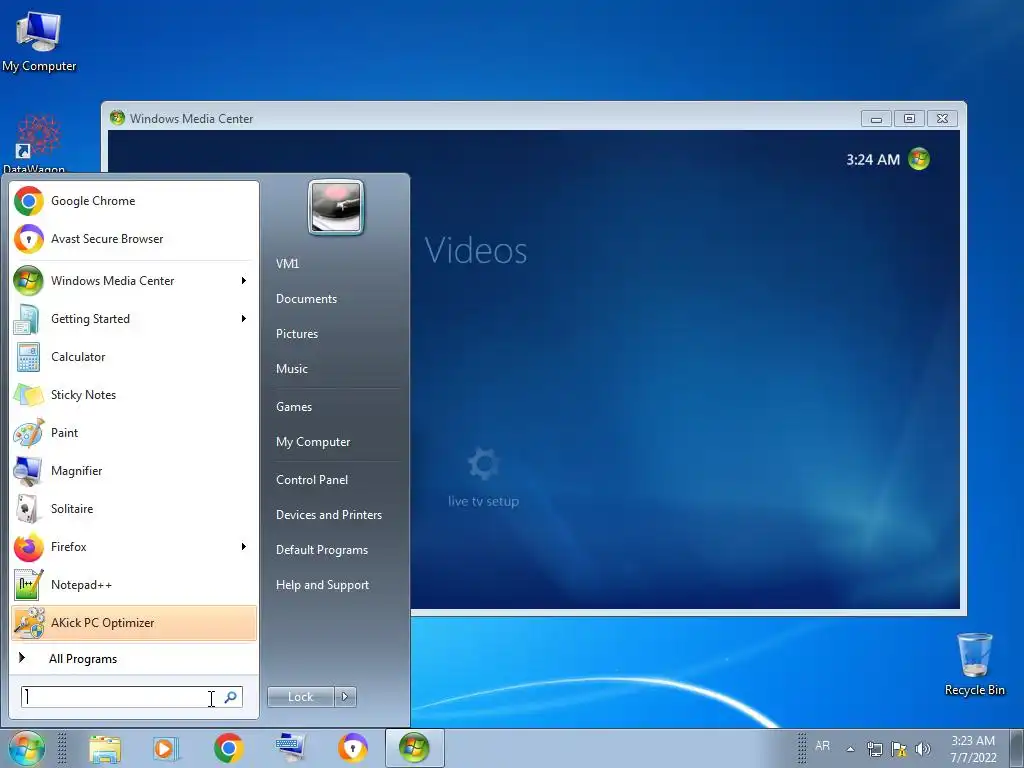
Task: Launch Paint from Start menu
Action: tap(134, 432)
